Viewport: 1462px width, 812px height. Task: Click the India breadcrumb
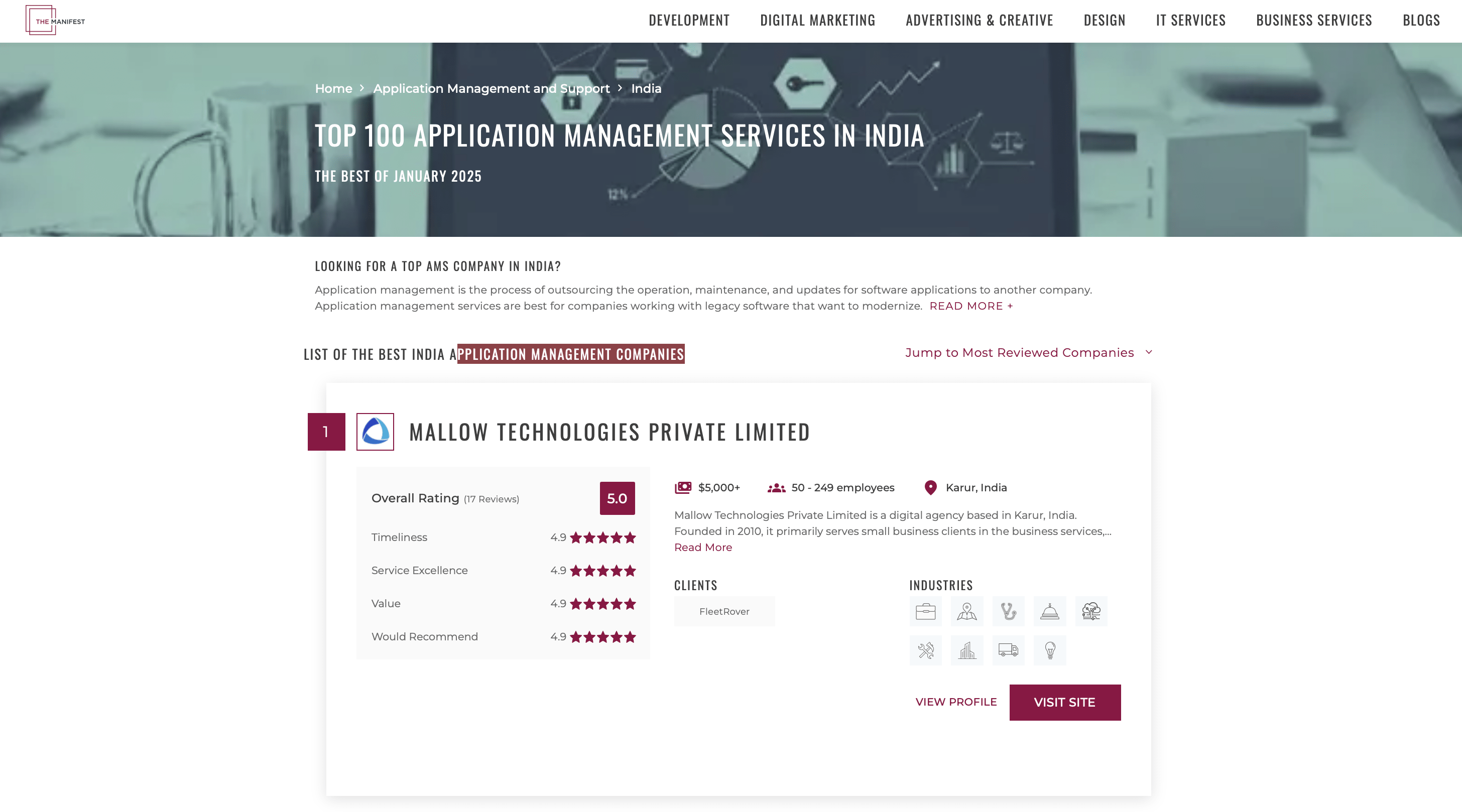[646, 88]
